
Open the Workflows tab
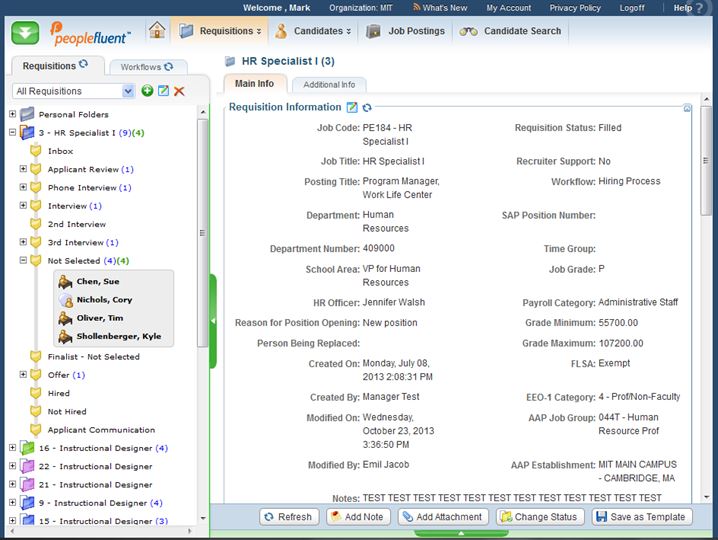click(146, 67)
